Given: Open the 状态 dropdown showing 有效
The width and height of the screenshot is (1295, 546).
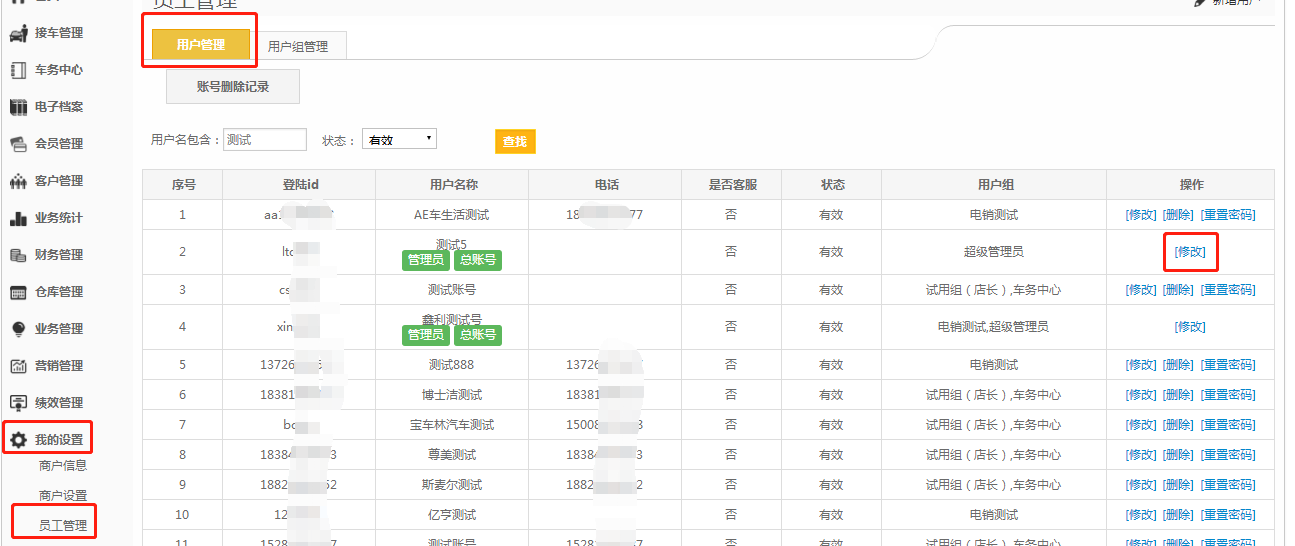Looking at the screenshot, I should (399, 140).
